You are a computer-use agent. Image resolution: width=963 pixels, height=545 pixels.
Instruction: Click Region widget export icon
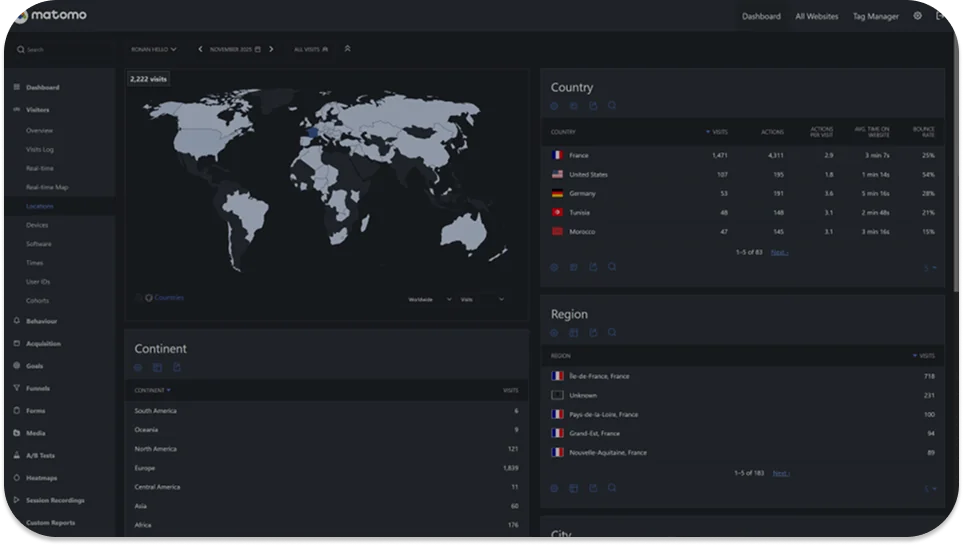593,332
